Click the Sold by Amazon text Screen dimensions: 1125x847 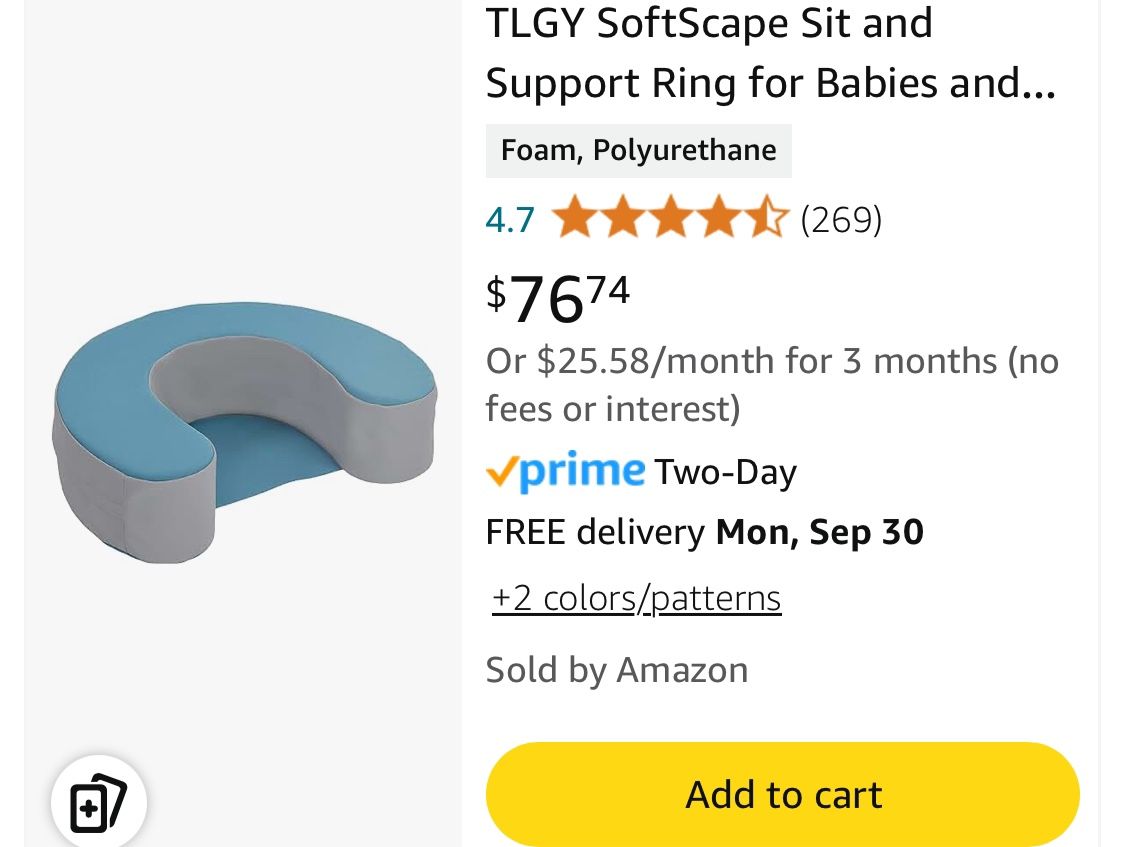coord(616,670)
